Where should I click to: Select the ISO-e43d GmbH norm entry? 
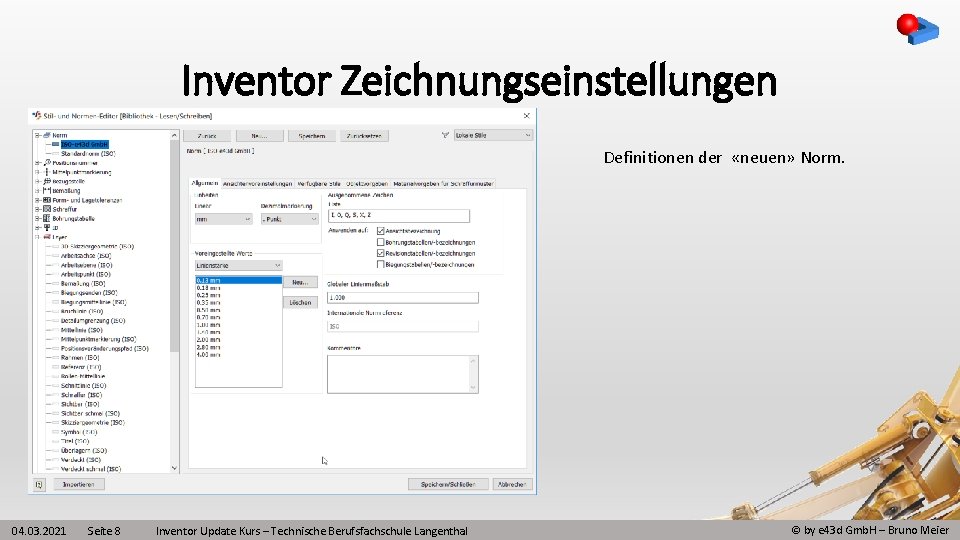click(84, 144)
